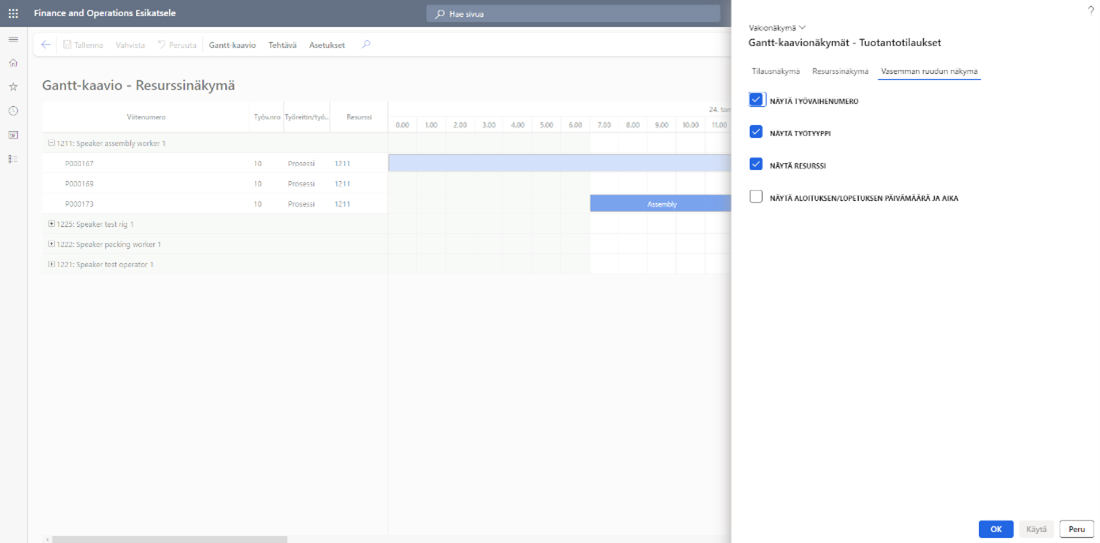Click Peruuta undo in toolbar
This screenshot has height=543, width=1100.
[x=177, y=45]
